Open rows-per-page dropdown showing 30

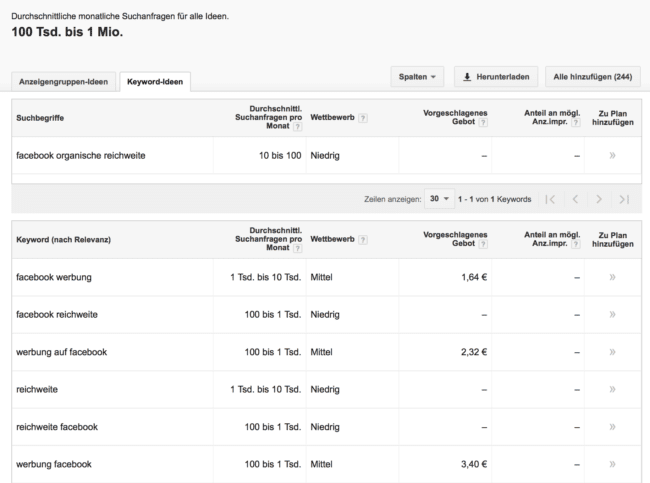(439, 199)
